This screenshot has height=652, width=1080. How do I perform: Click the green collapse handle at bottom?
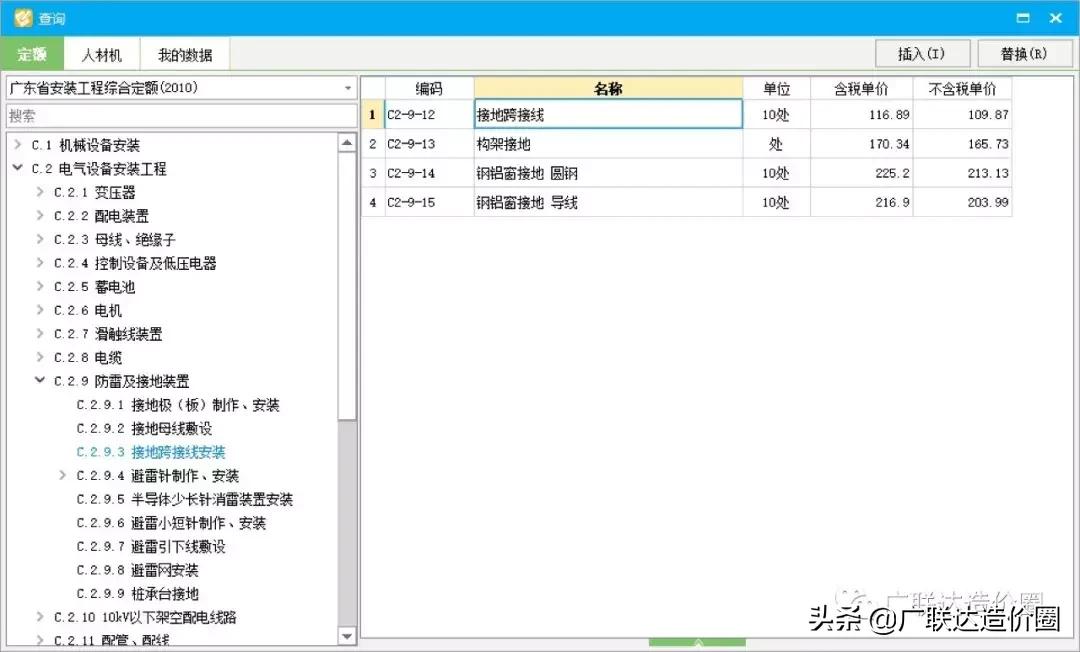click(697, 643)
